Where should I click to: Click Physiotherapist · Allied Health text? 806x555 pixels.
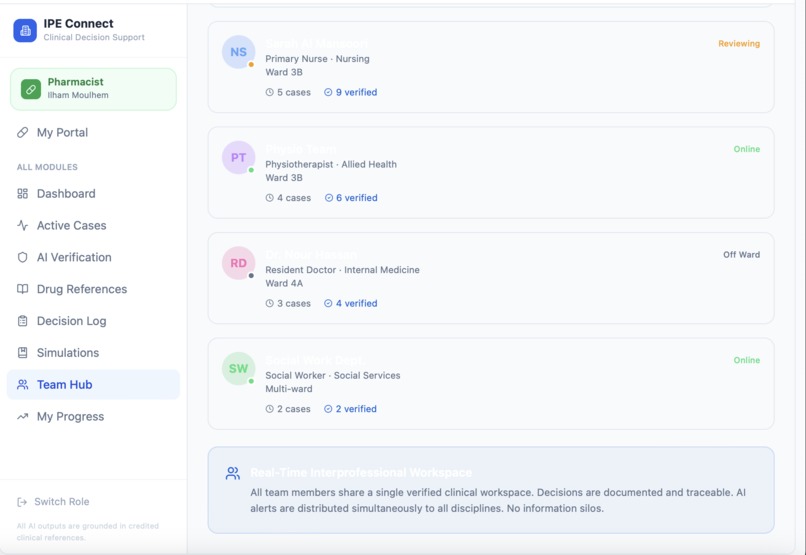click(331, 164)
